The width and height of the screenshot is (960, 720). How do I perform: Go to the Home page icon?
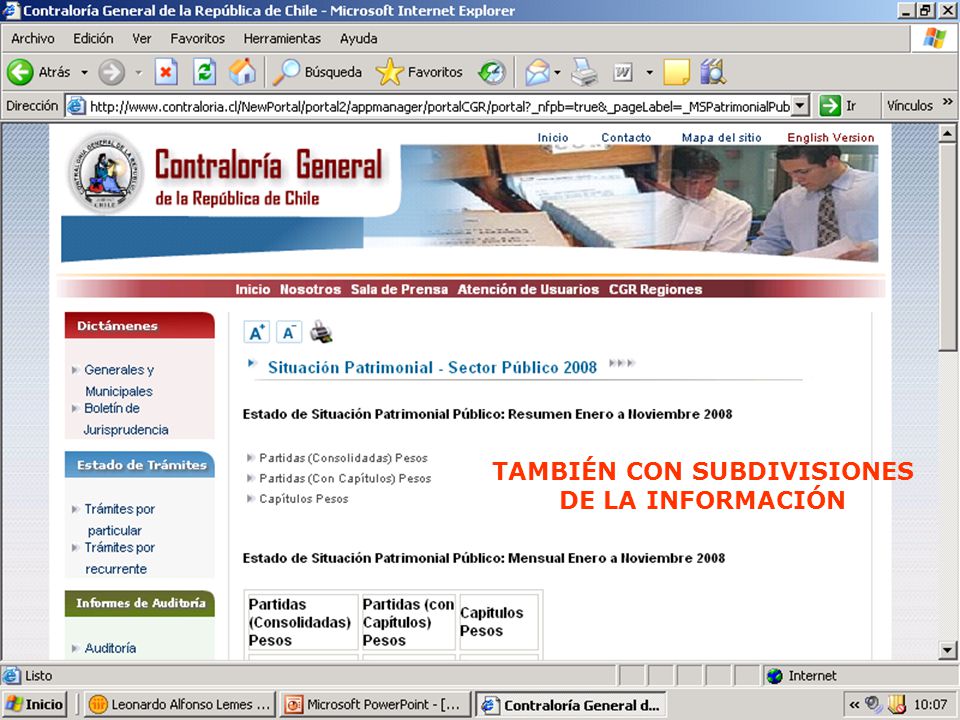[x=242, y=72]
